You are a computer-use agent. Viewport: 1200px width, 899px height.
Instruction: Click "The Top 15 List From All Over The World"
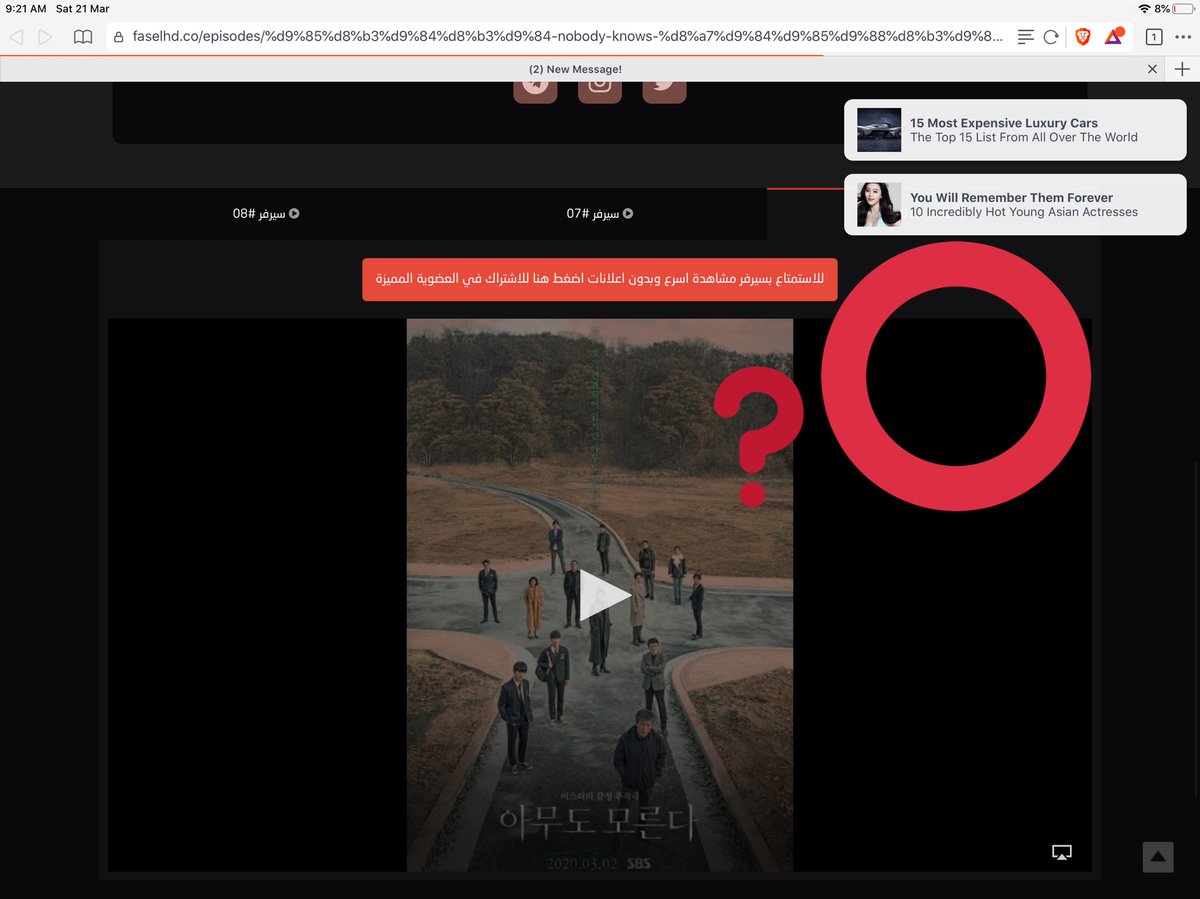(1024, 138)
